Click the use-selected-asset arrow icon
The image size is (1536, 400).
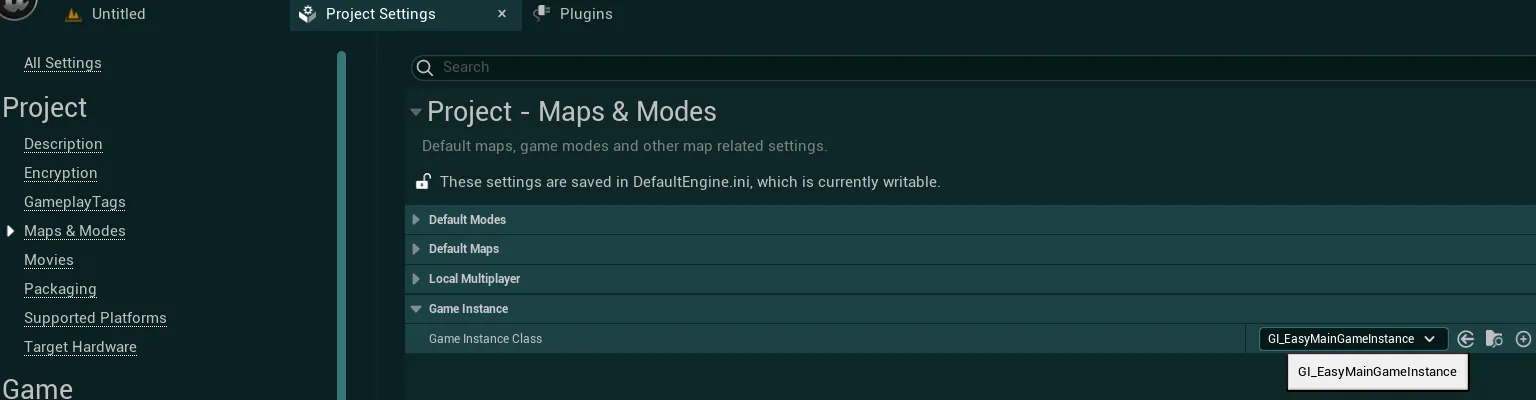coord(1466,339)
